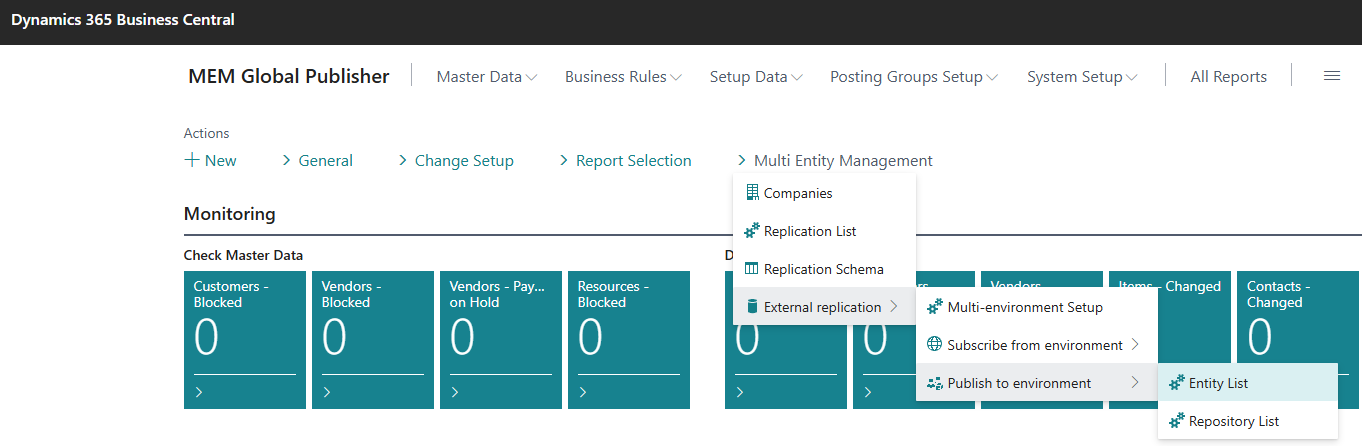The height and width of the screenshot is (446, 1362).
Task: Expand the Subscribe from environment submenu arrow
Action: (1135, 345)
